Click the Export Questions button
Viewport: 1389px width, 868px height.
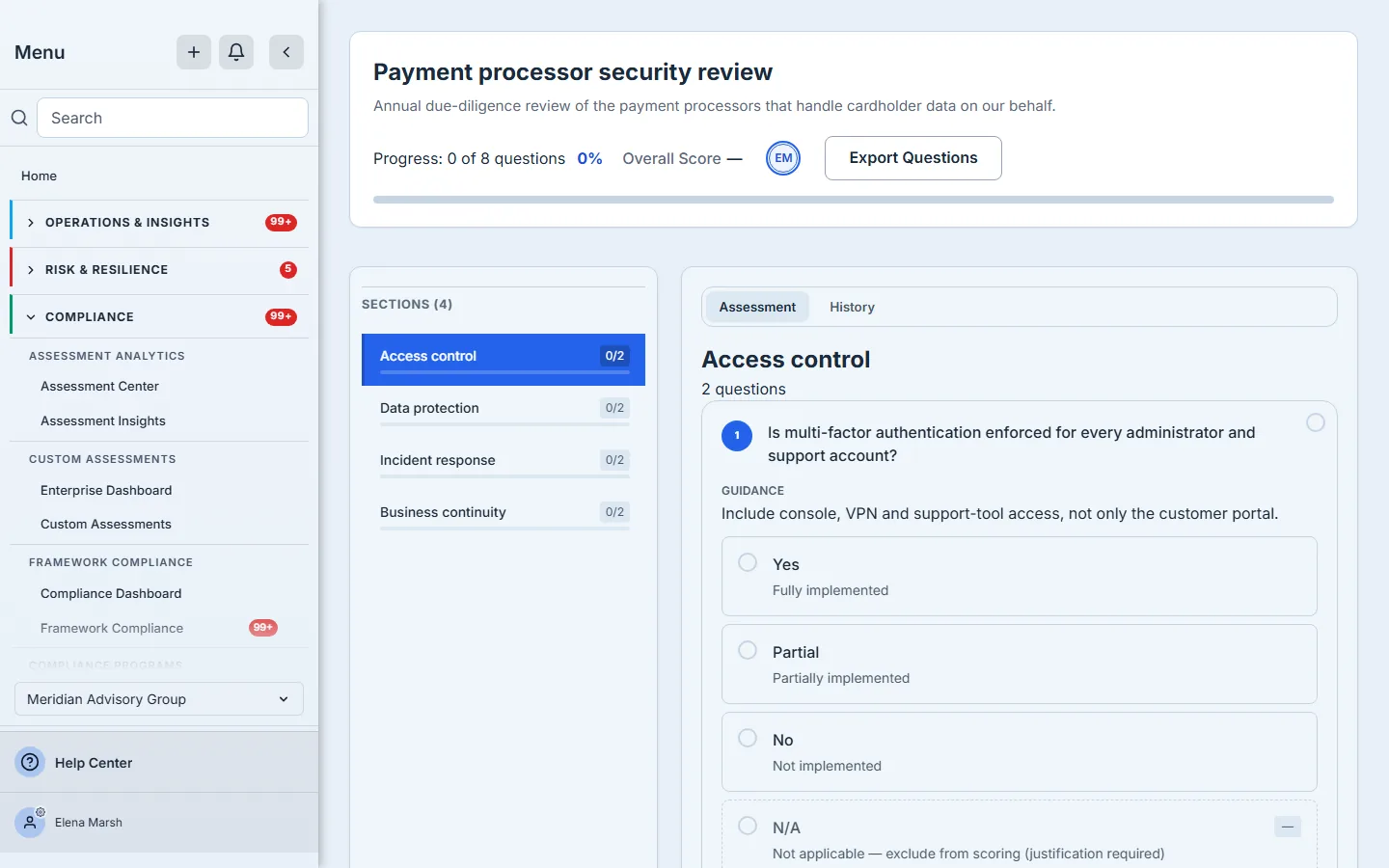point(913,158)
